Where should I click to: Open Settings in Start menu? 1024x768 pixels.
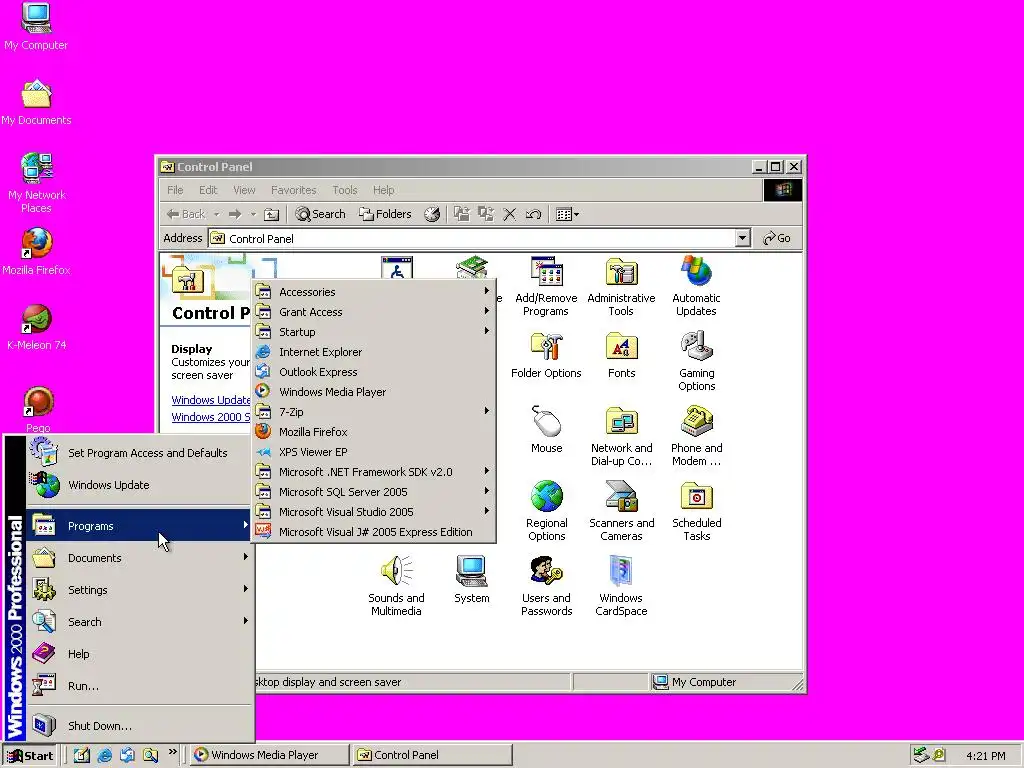(140, 590)
